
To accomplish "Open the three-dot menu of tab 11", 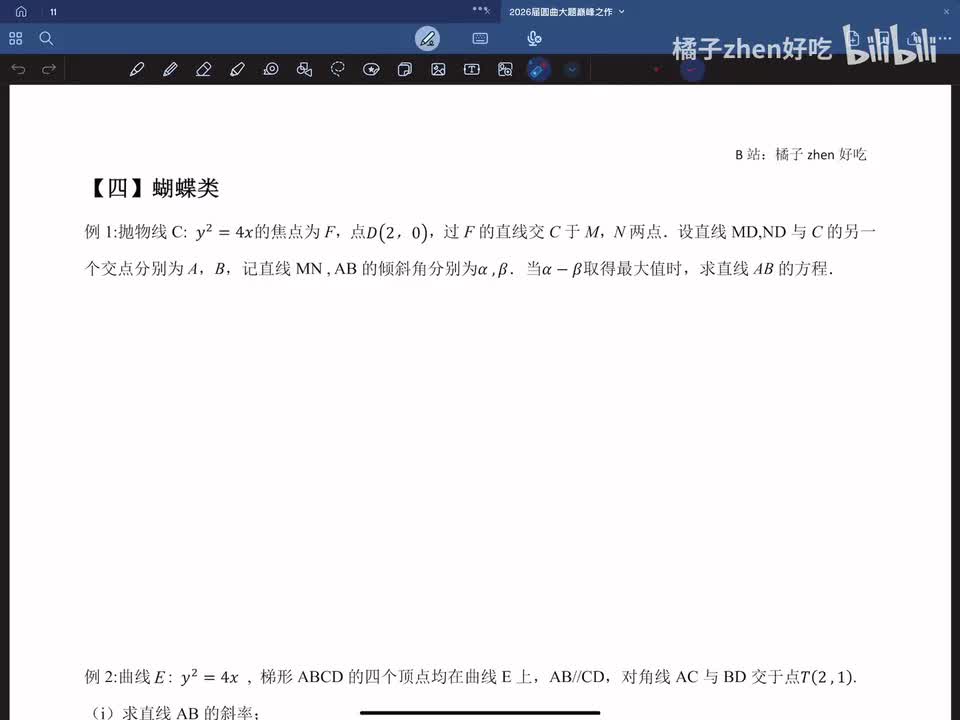I will pos(478,9).
